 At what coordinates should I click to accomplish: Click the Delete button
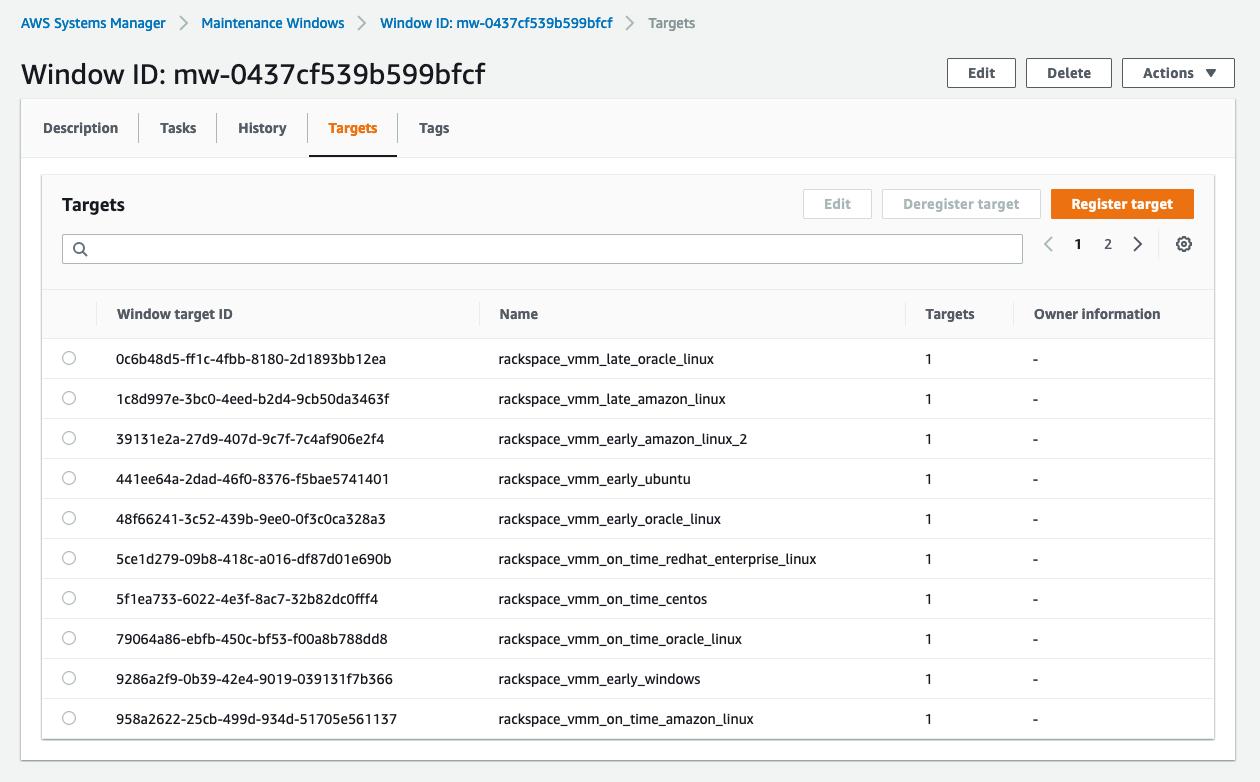click(1068, 72)
